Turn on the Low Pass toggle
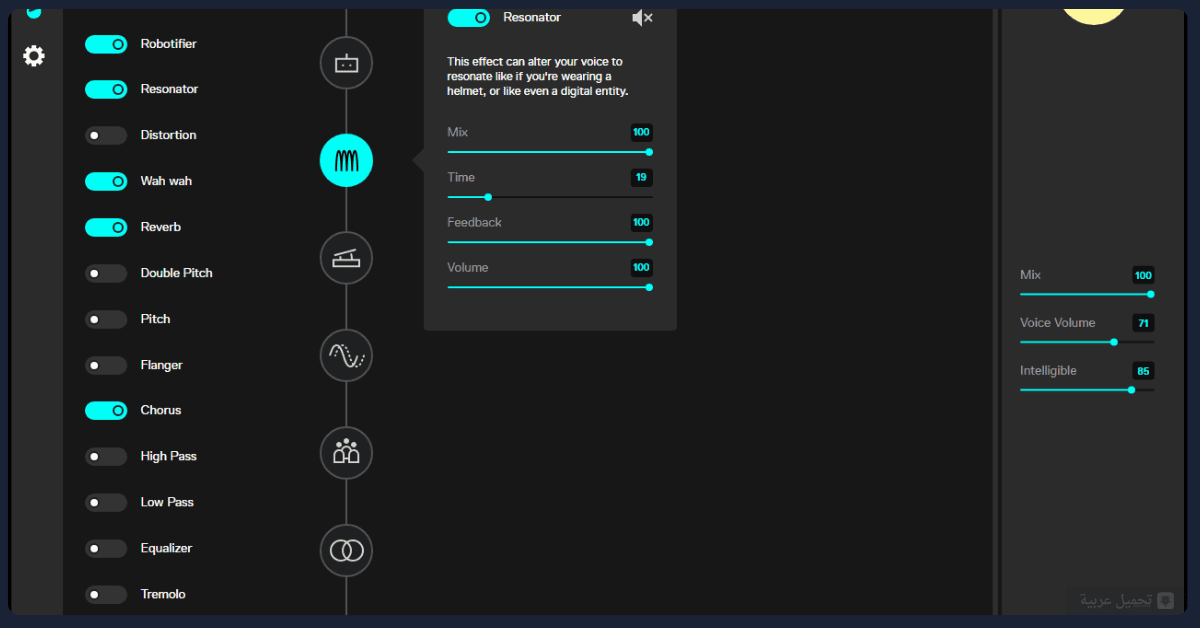Screen dimensions: 1200x628 tap(106, 502)
